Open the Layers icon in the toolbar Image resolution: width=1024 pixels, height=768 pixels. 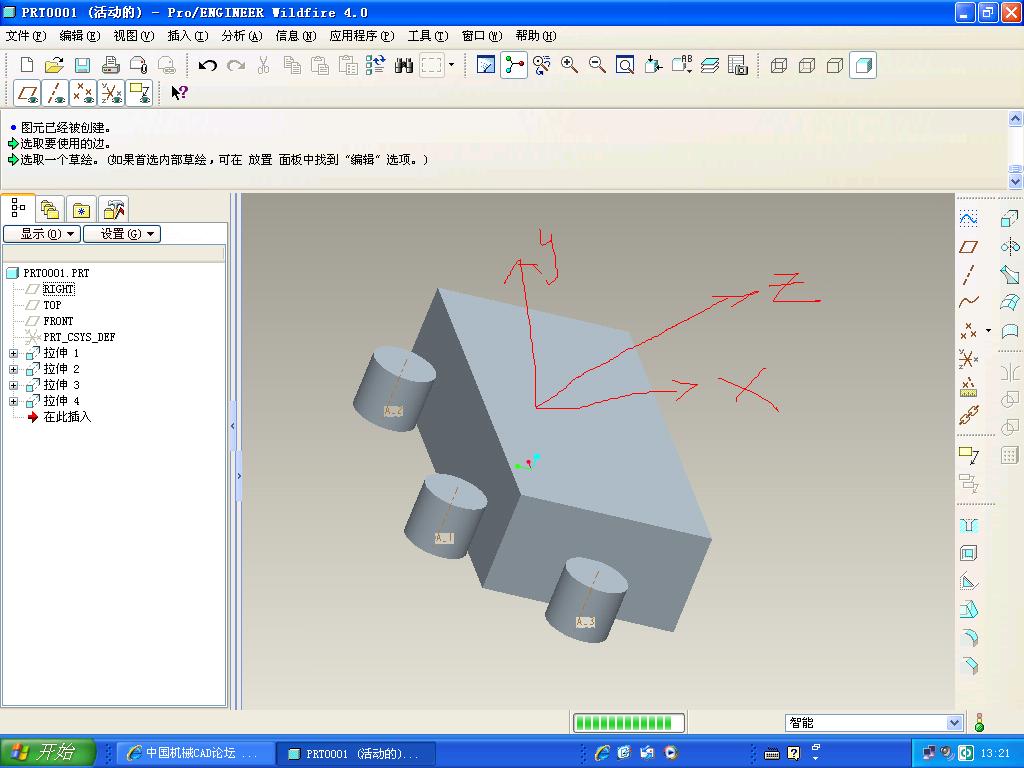pyautogui.click(x=710, y=65)
